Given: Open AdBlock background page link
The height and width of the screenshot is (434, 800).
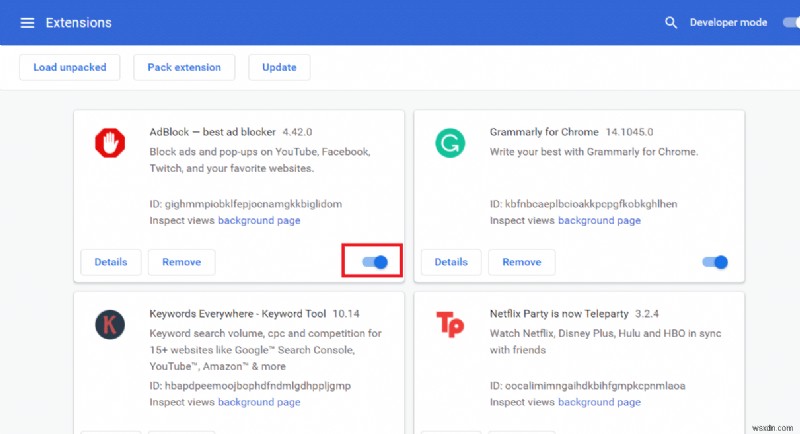Looking at the screenshot, I should (x=259, y=219).
